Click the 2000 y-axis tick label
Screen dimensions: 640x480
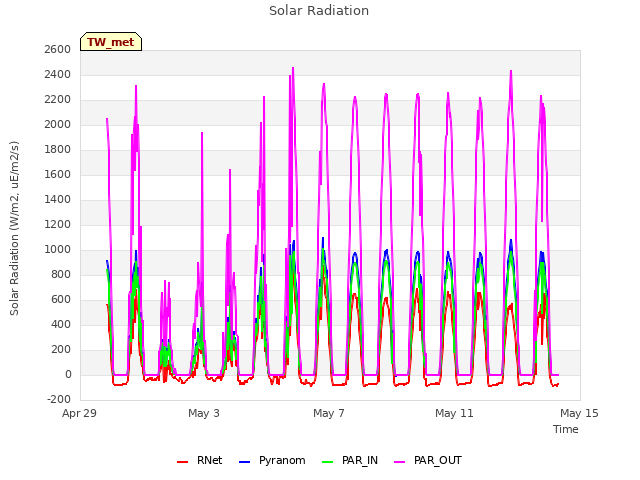point(58,124)
